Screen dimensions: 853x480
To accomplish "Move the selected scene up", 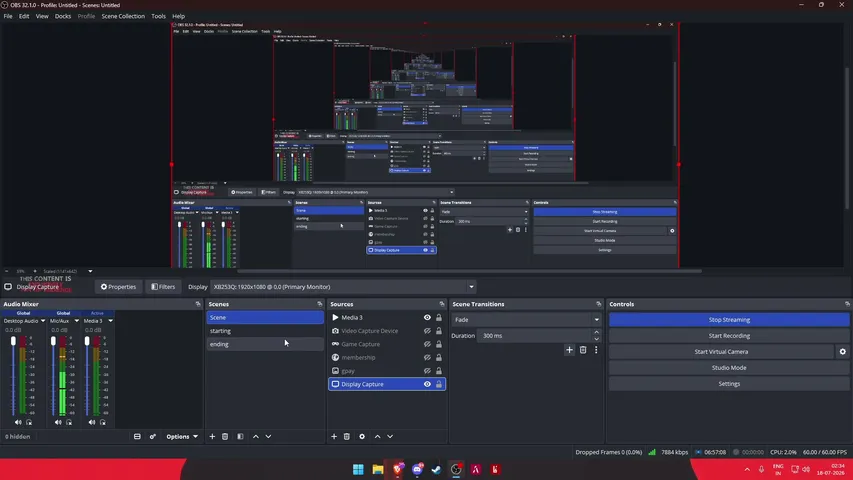I will pyautogui.click(x=256, y=436).
